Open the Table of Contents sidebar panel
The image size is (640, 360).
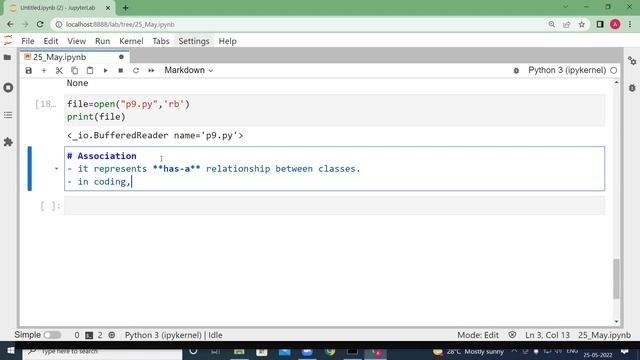(x=8, y=115)
